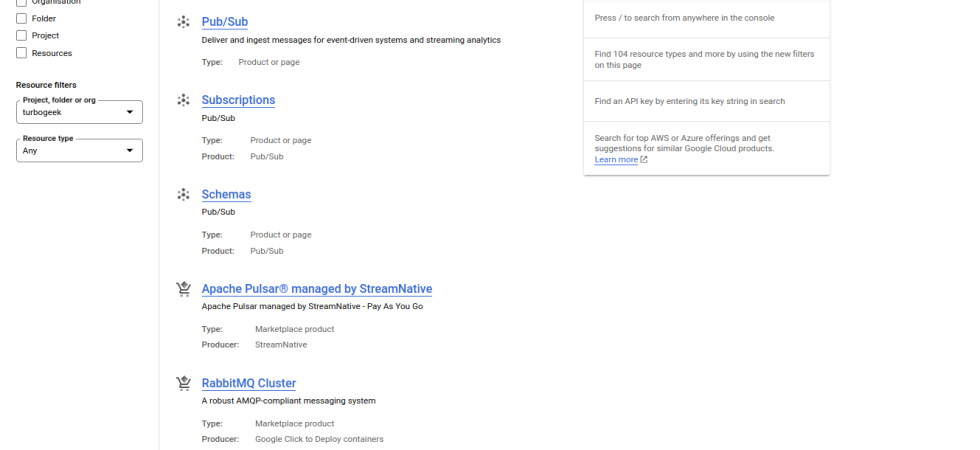980x450 pixels.
Task: Follow the Learn more link
Action: pyautogui.click(x=616, y=159)
